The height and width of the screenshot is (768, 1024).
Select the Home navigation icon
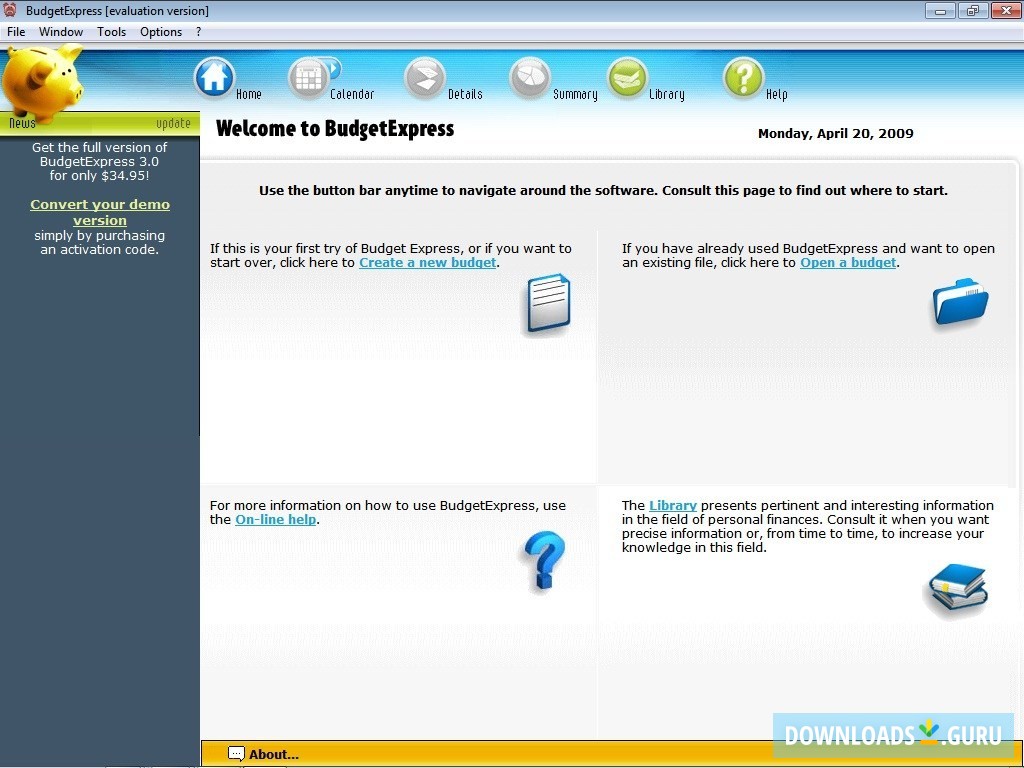[x=214, y=77]
